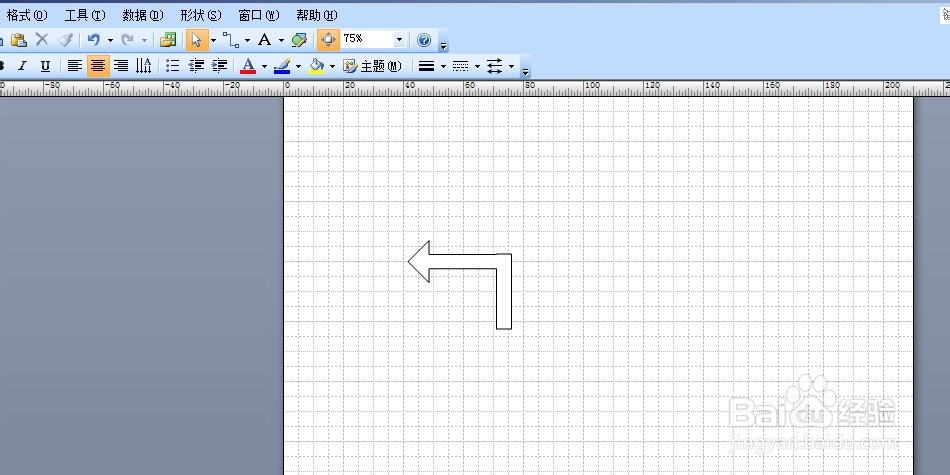The width and height of the screenshot is (950, 475).
Task: Align text to the left
Action: [75, 66]
